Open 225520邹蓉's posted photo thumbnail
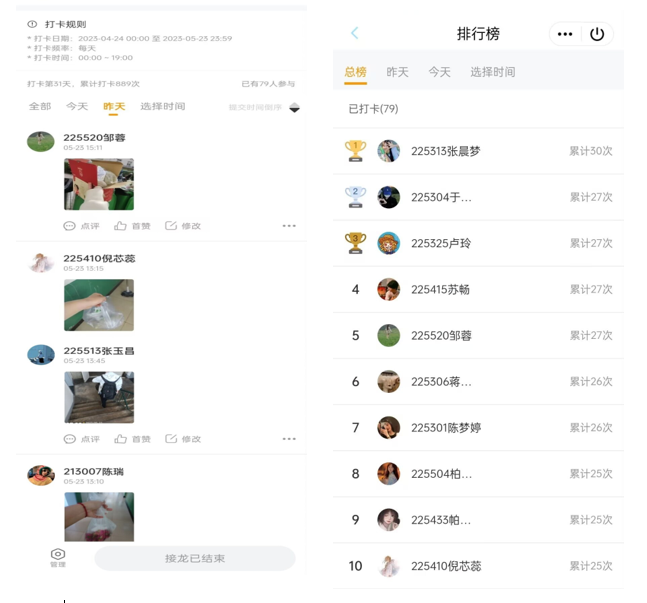The height and width of the screenshot is (603, 647). (98, 184)
